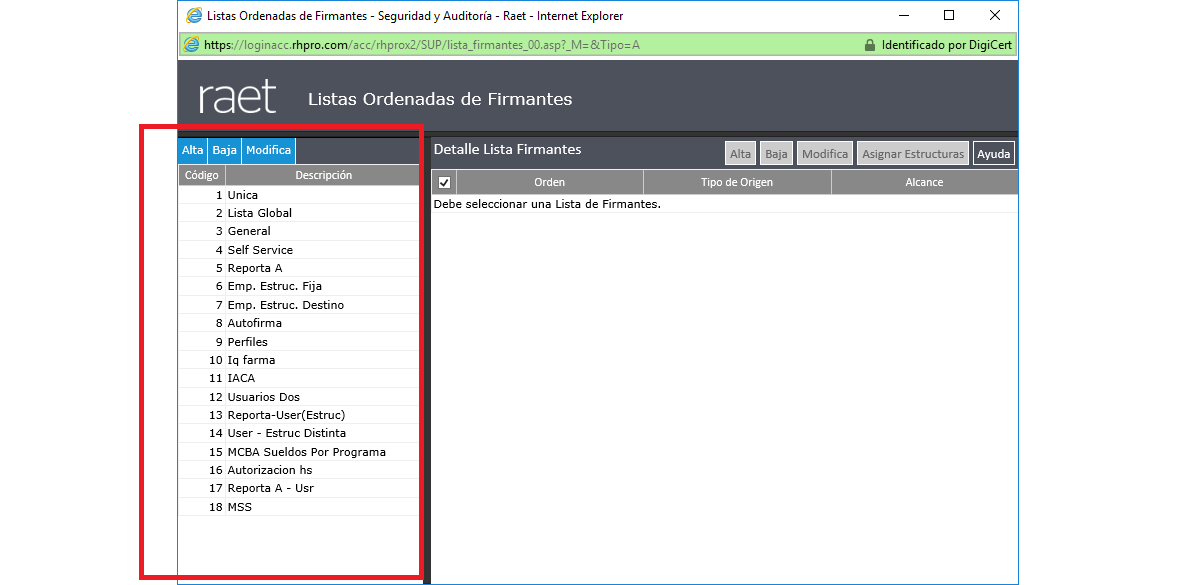Select the list row 'Iq farma'
The height and width of the screenshot is (585, 1201).
pyautogui.click(x=299, y=360)
